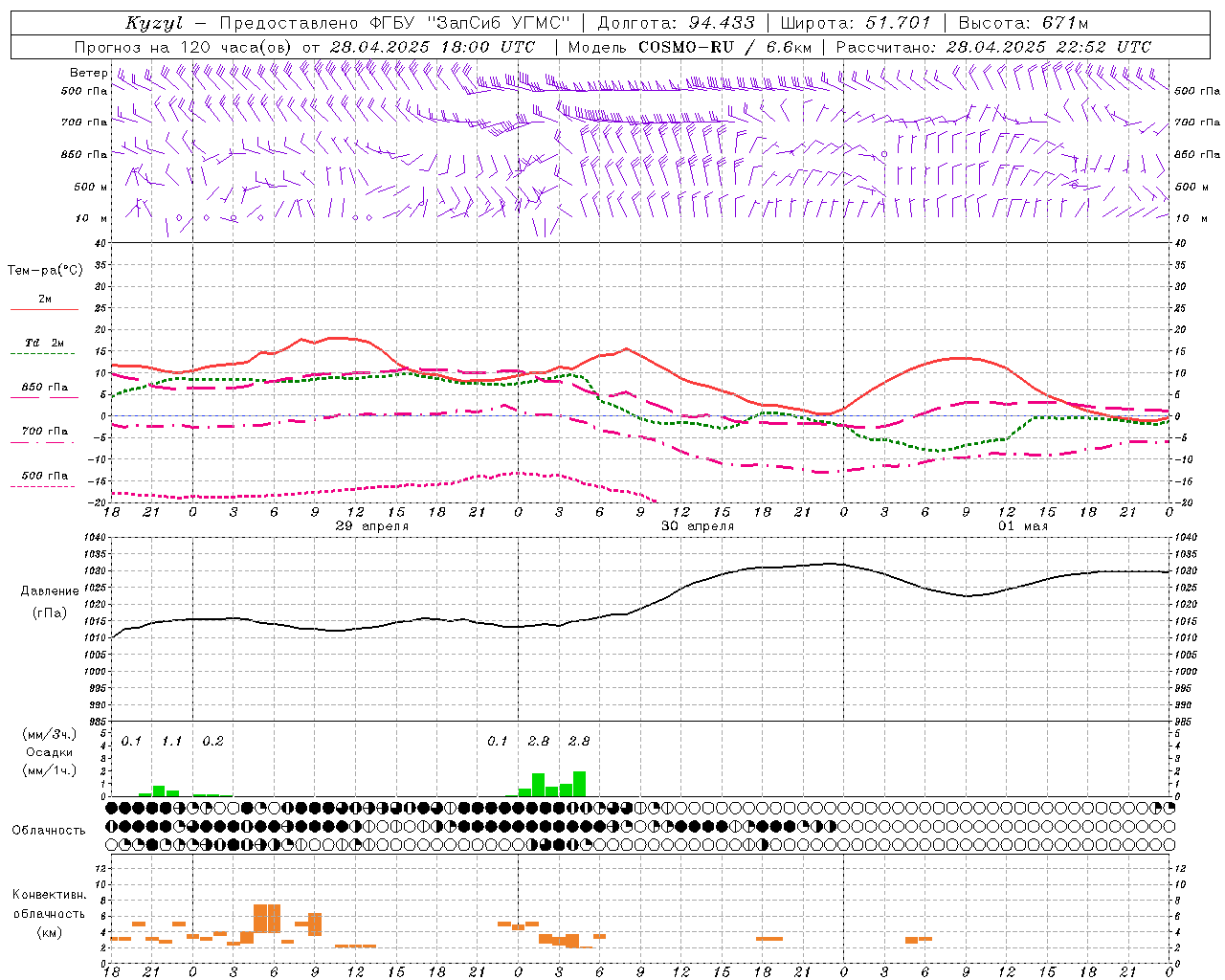The width and height of the screenshot is (1225, 980).
Task: Select the "Высота: 671м" elevation text
Action: pos(1023,23)
